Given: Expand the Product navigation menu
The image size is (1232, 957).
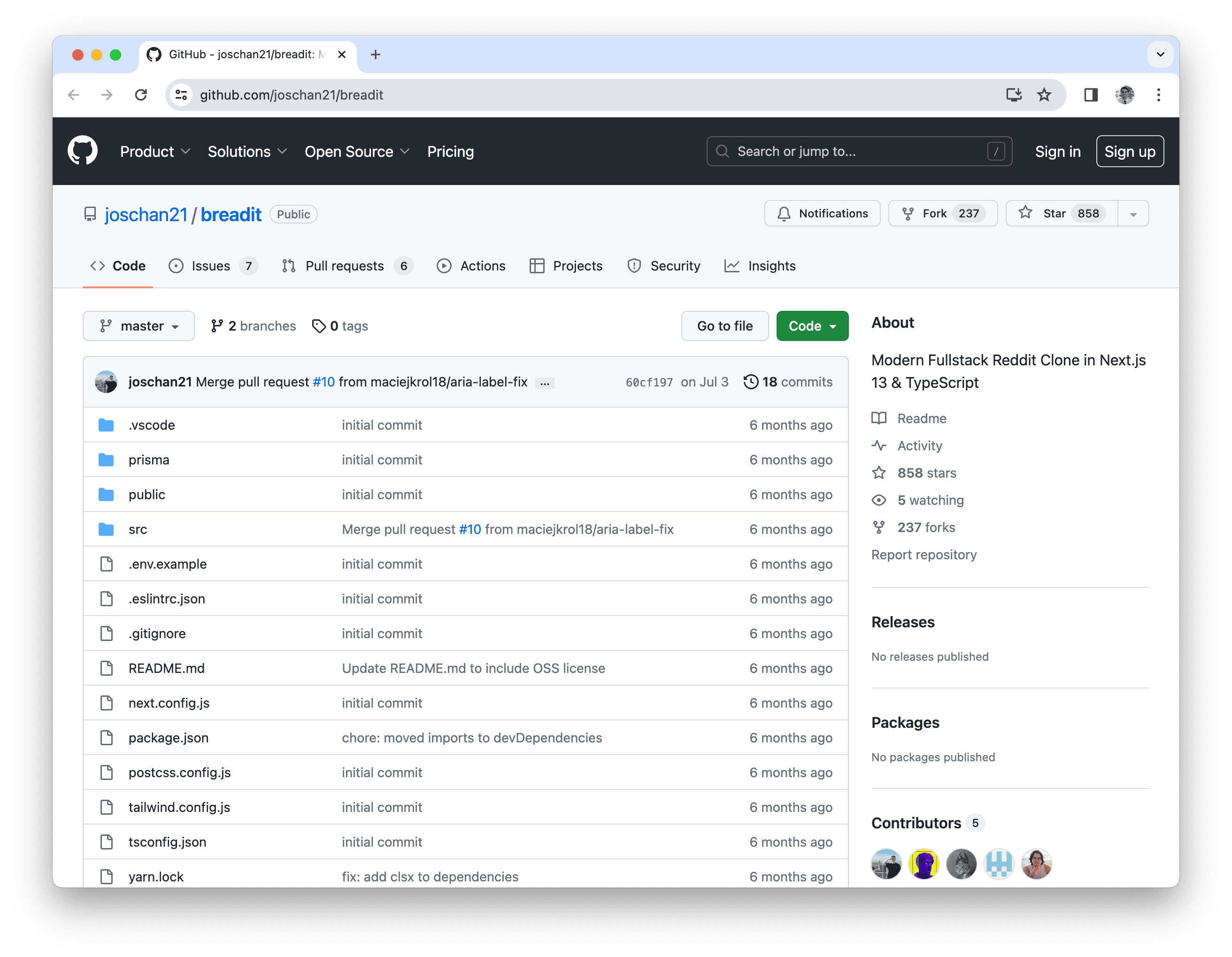Looking at the screenshot, I should [154, 151].
